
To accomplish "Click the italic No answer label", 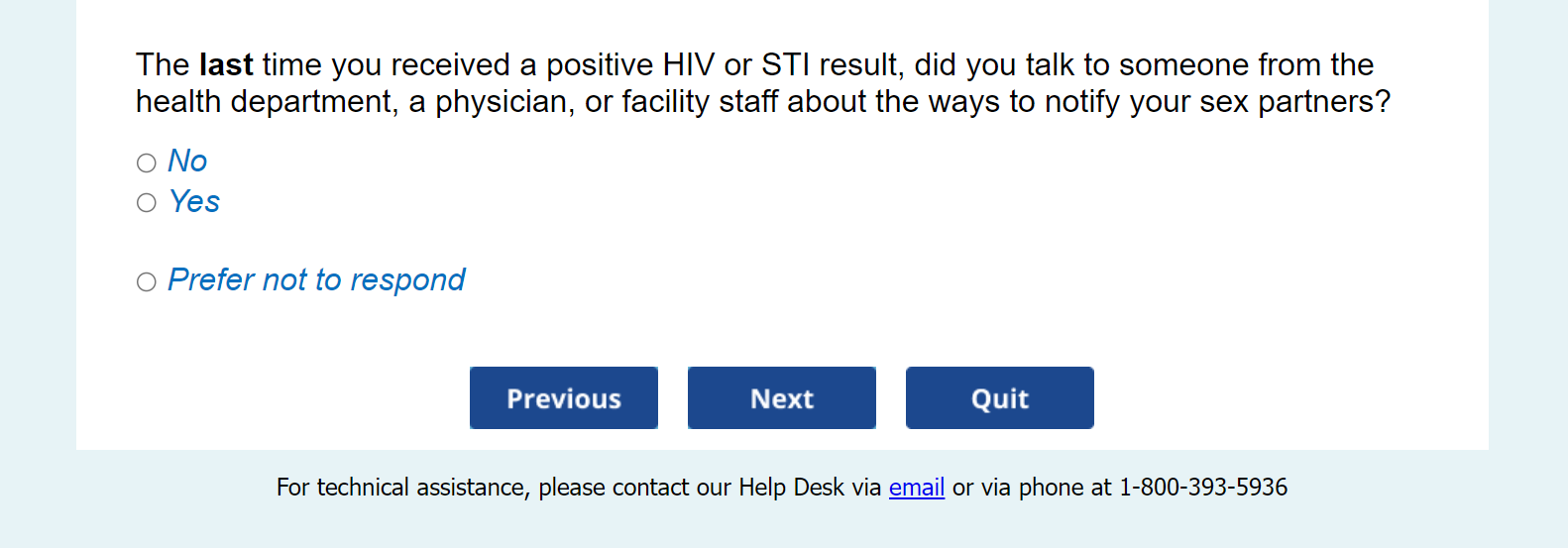I will [187, 162].
